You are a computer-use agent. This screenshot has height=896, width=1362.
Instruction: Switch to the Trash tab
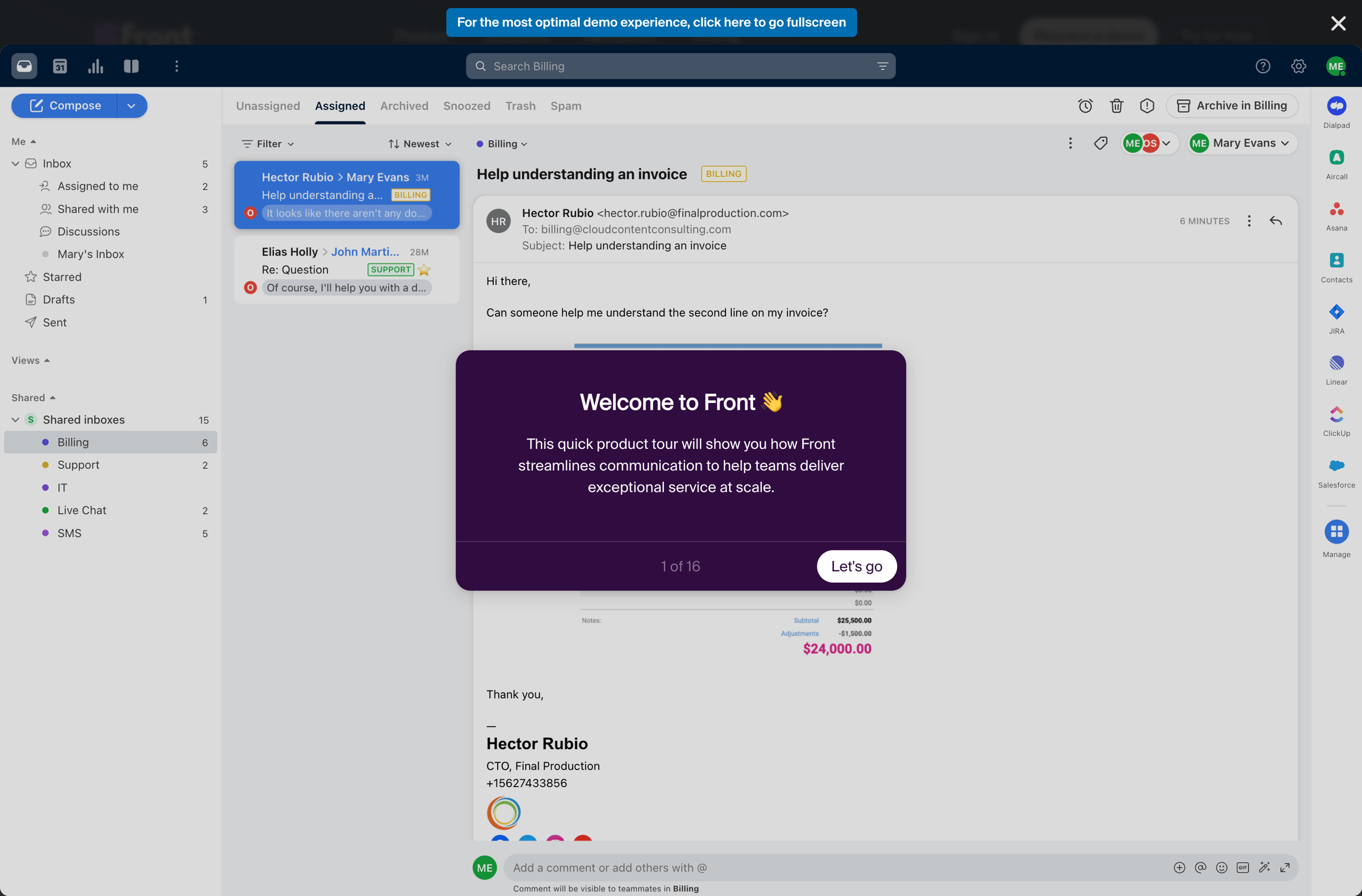tap(520, 106)
